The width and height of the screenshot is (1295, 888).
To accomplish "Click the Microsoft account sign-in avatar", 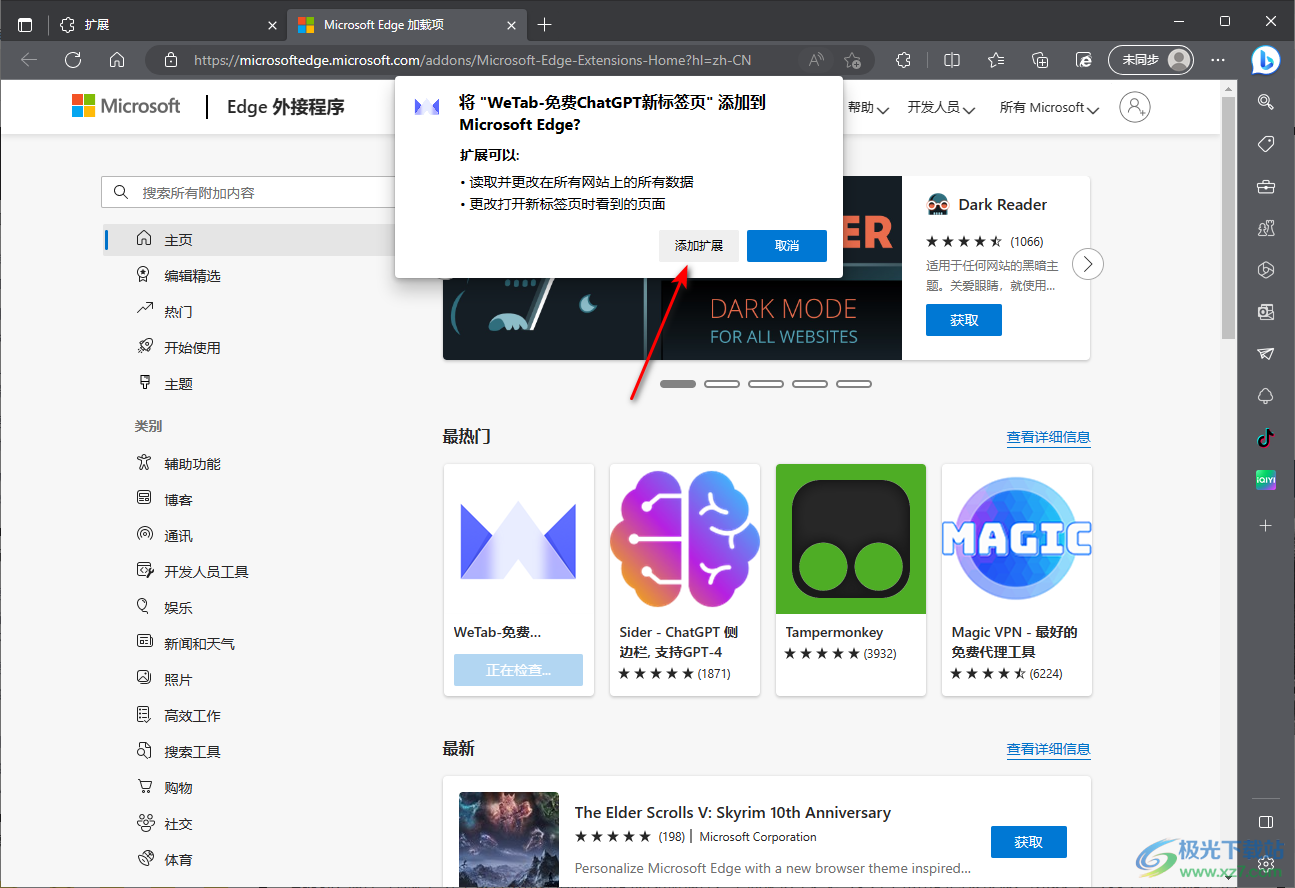I will (x=1135, y=107).
